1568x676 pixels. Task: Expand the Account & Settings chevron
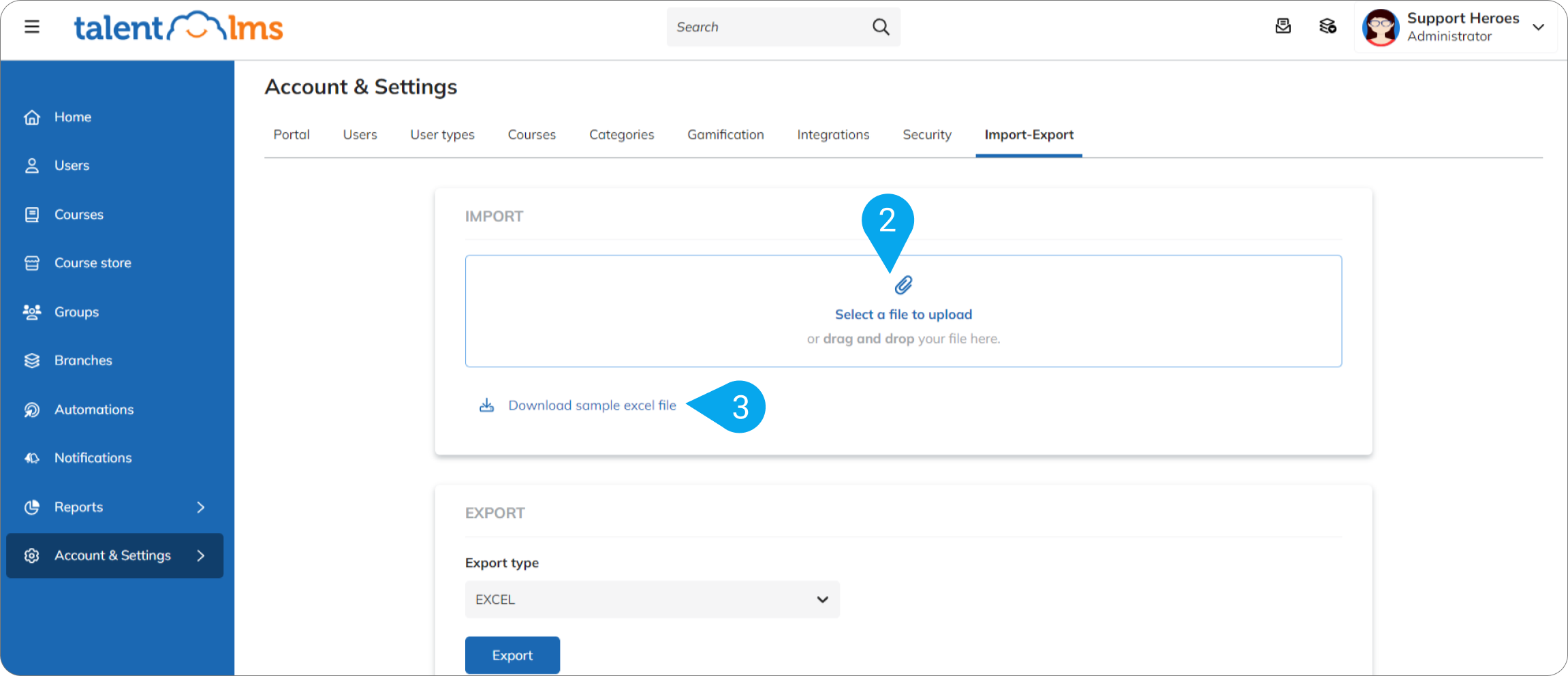point(200,555)
